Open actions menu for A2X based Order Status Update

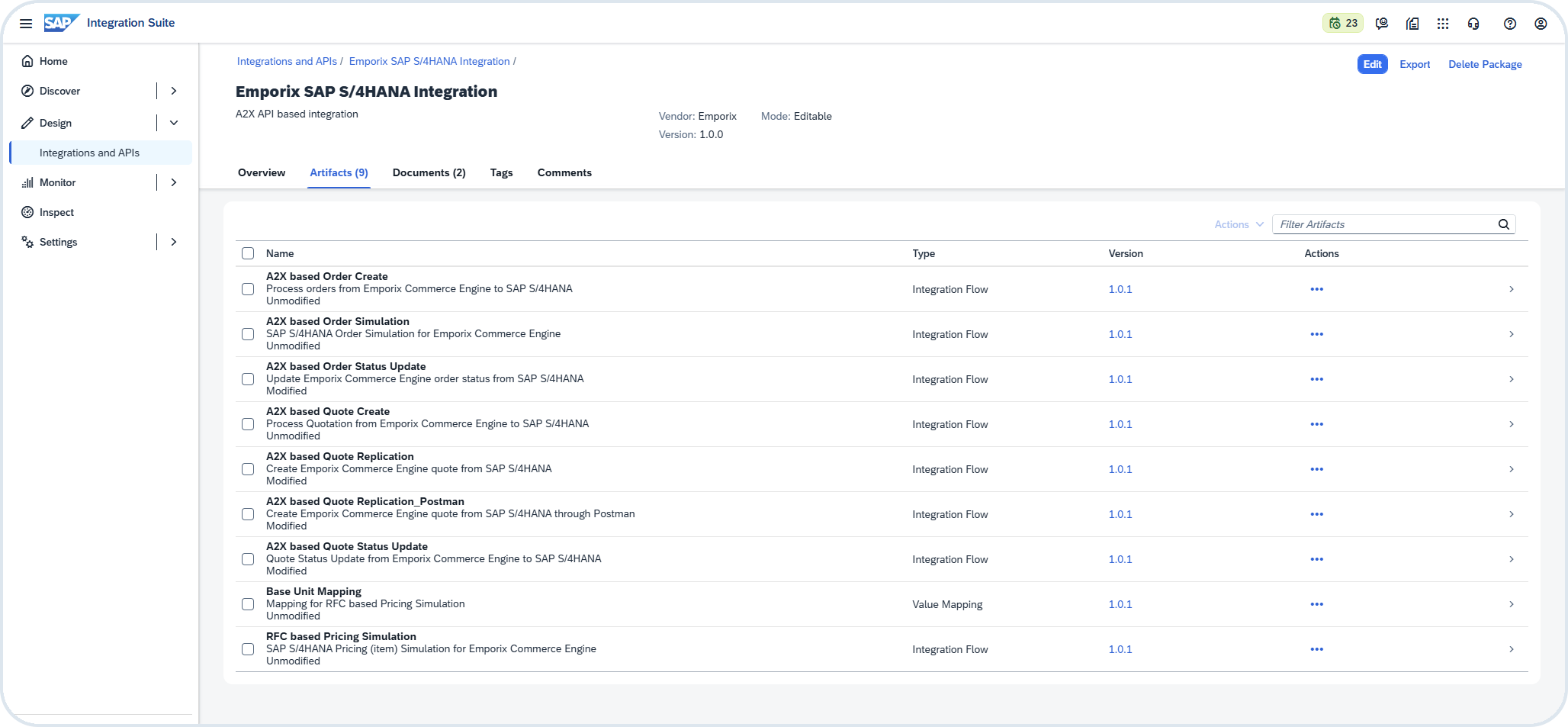[x=1317, y=379]
